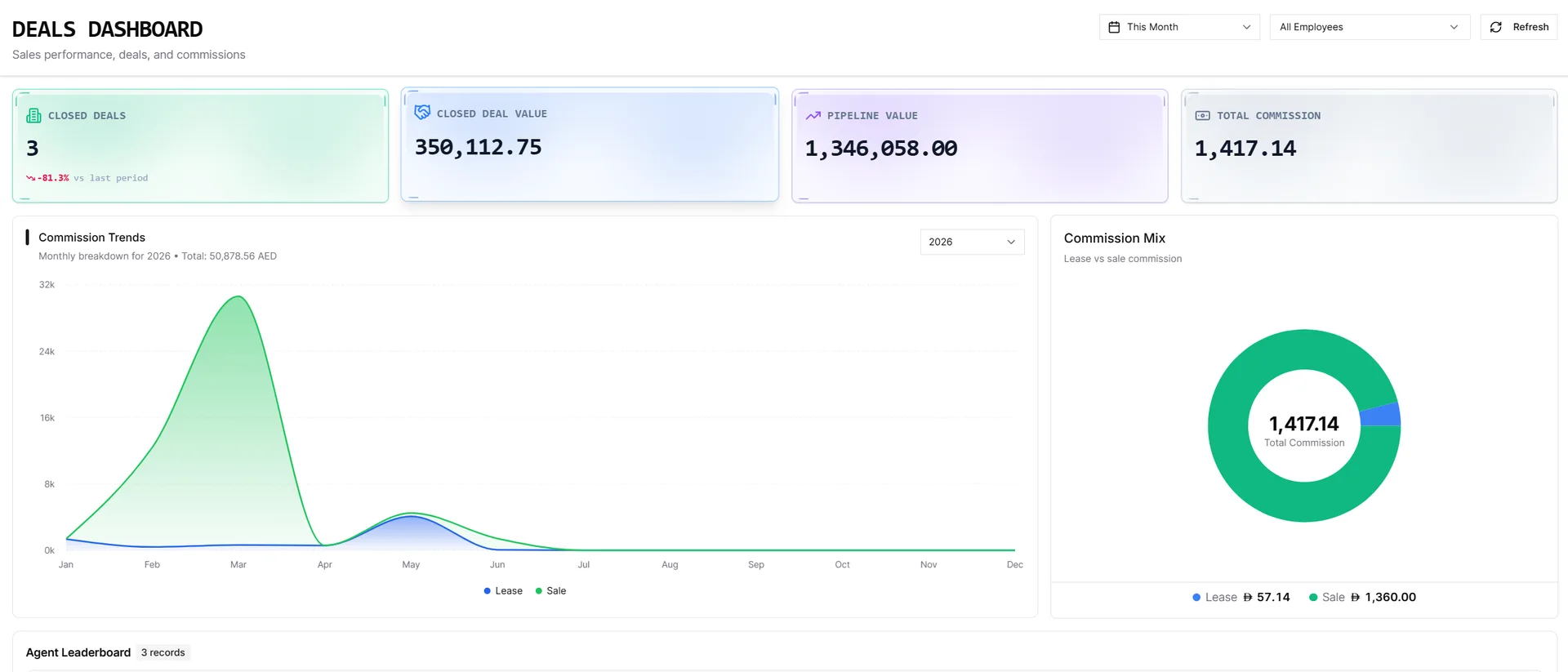Click the 350,112.75 closed deal value
This screenshot has height=672, width=1568.
(x=478, y=147)
